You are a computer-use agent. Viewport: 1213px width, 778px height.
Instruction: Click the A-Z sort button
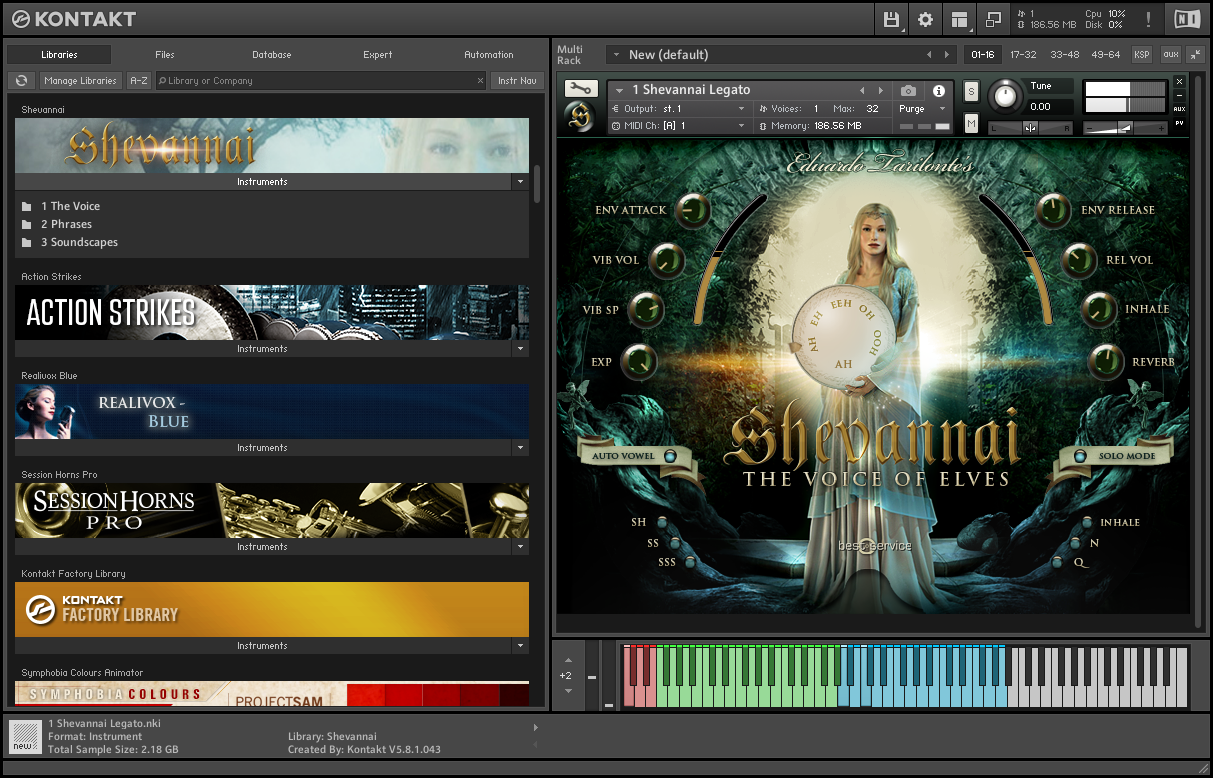(139, 80)
